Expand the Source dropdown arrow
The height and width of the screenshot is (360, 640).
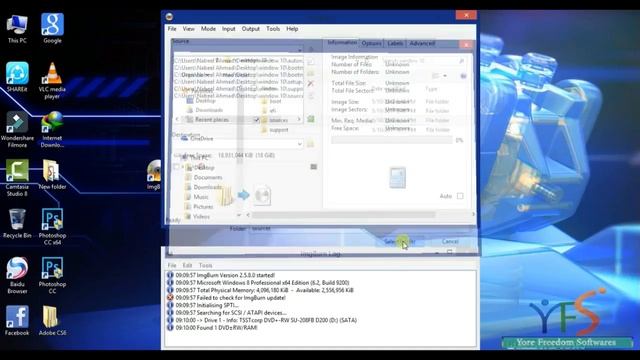coord(300,50)
